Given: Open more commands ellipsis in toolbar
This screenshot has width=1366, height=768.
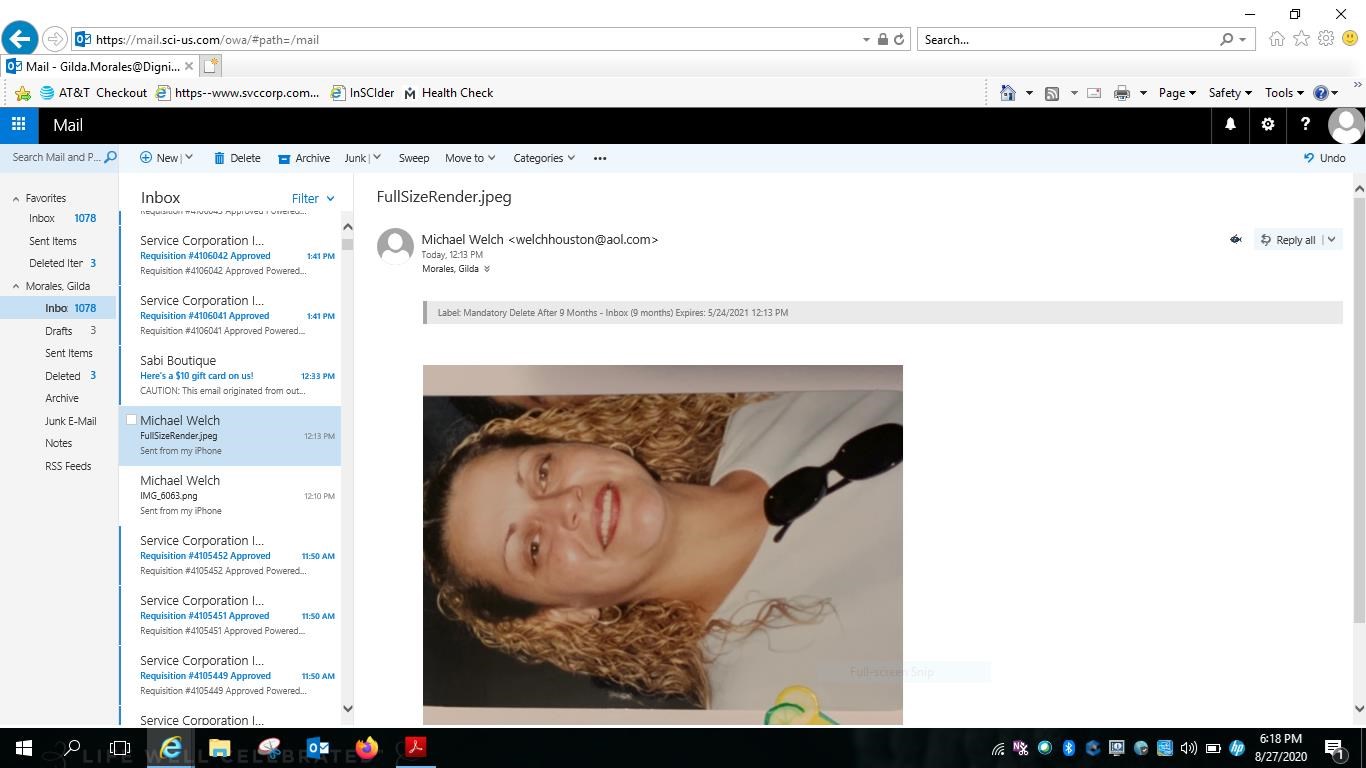Looking at the screenshot, I should pos(600,158).
